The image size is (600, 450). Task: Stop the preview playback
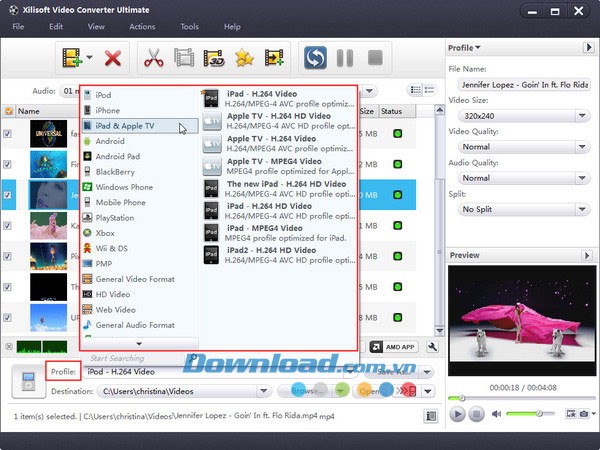(476, 414)
